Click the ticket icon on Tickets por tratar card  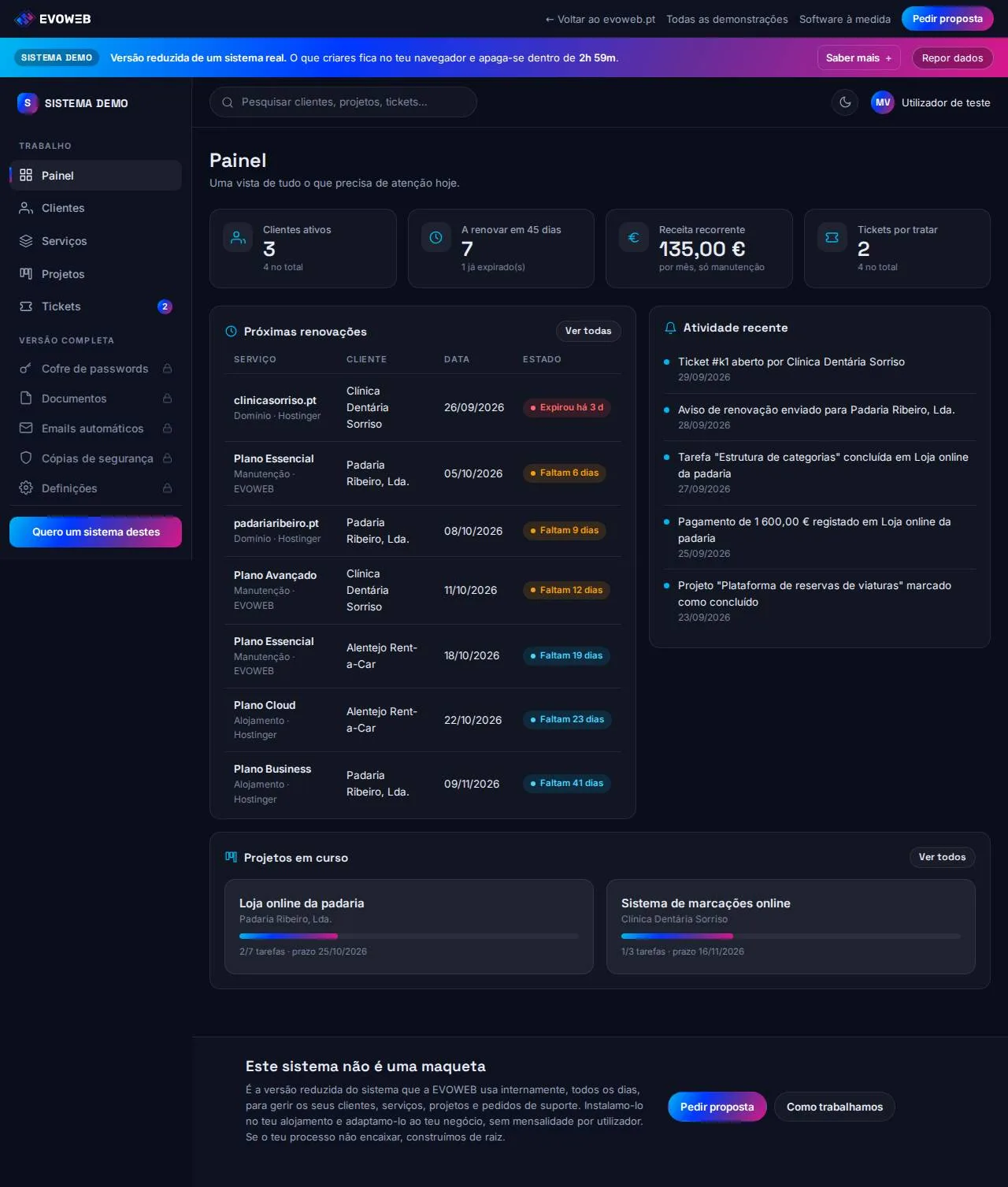click(832, 237)
